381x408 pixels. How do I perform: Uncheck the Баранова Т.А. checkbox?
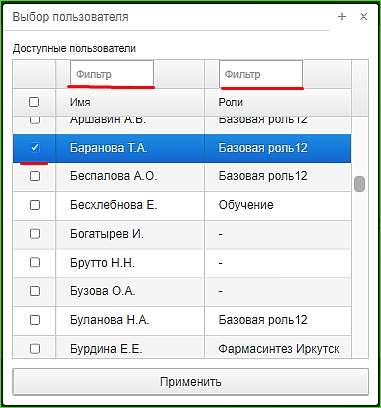click(x=35, y=147)
